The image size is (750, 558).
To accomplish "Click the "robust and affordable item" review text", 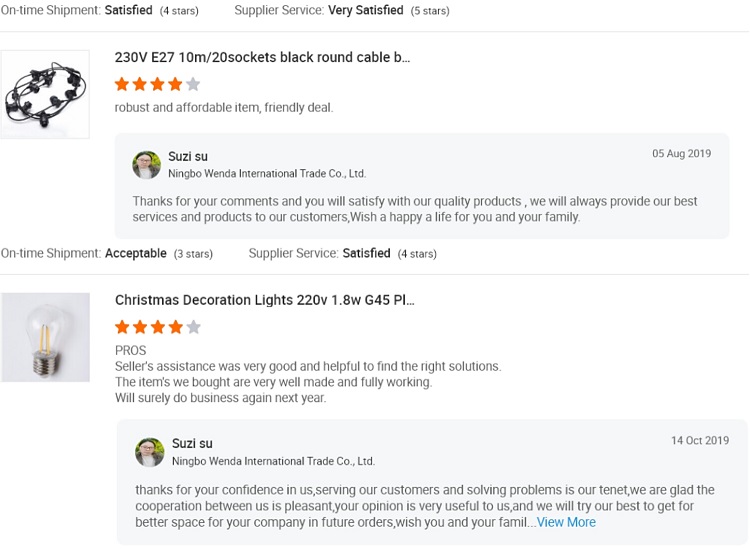I will click(x=224, y=107).
